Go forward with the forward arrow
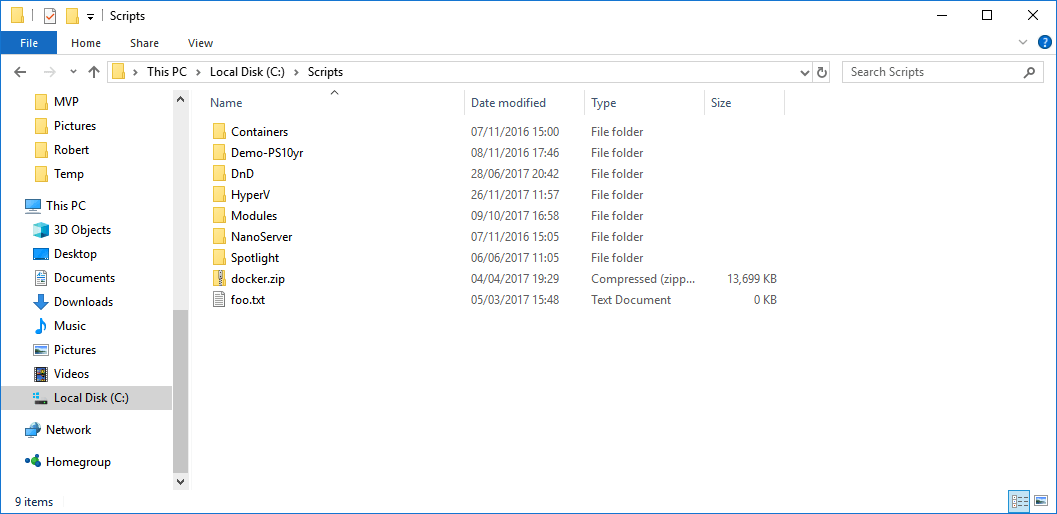Viewport: 1057px width, 514px height. coord(50,72)
